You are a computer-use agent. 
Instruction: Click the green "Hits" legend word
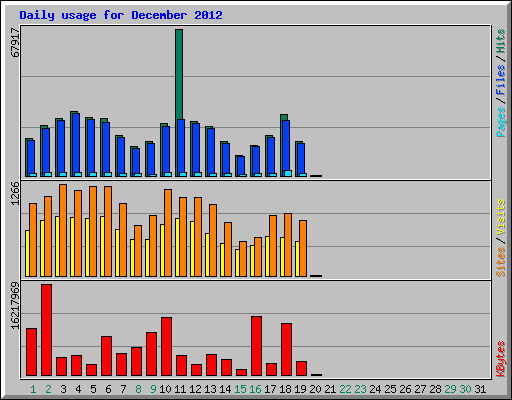501,41
